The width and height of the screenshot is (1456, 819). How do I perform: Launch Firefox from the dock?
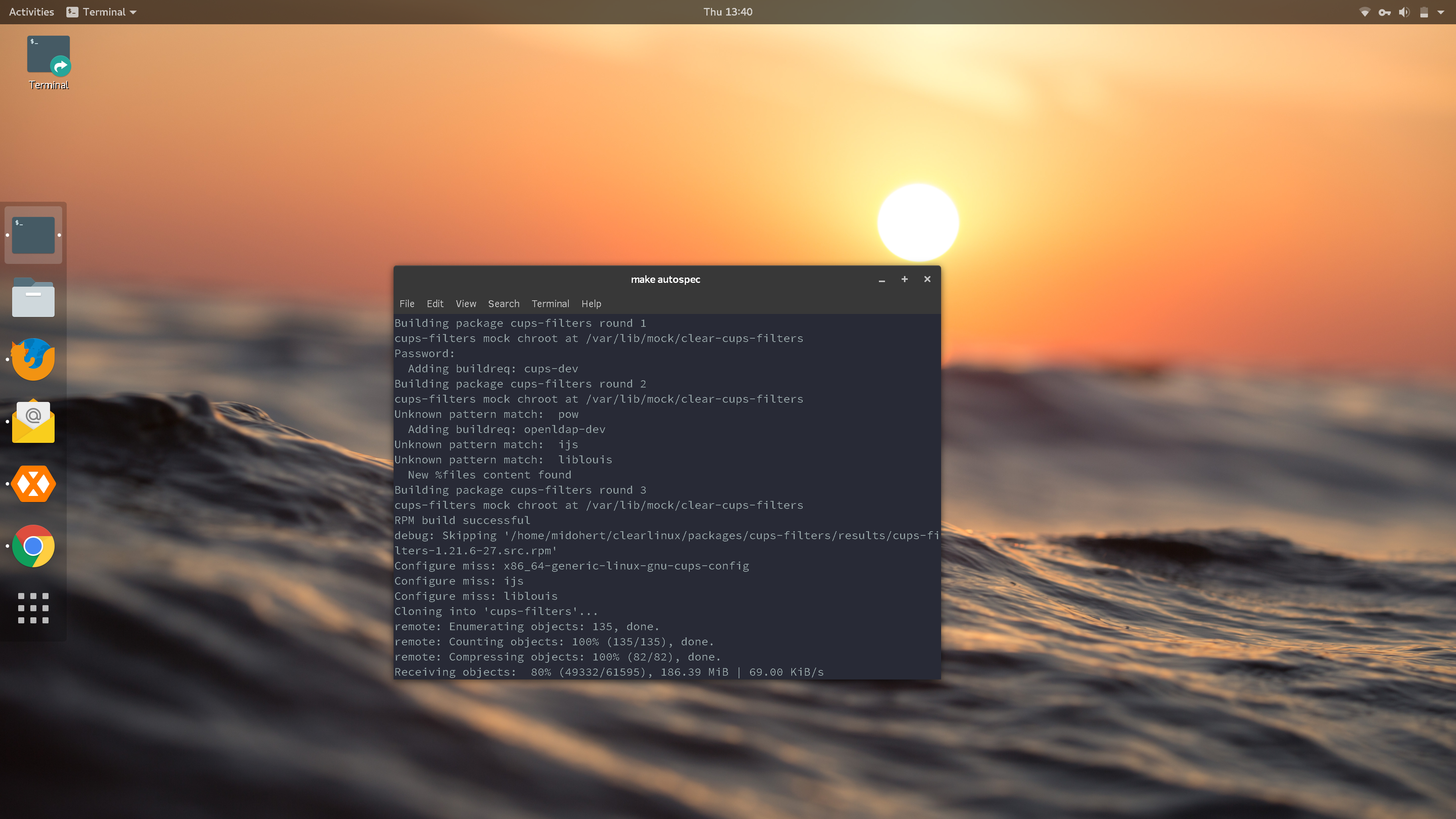(x=33, y=359)
